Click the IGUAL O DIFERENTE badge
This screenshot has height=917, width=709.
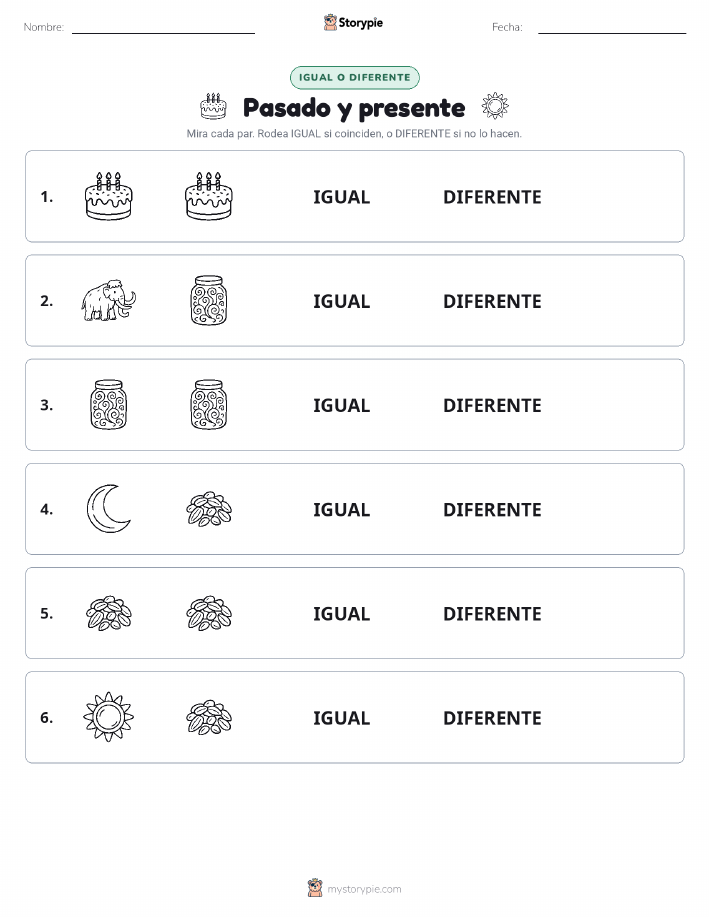pos(354,77)
